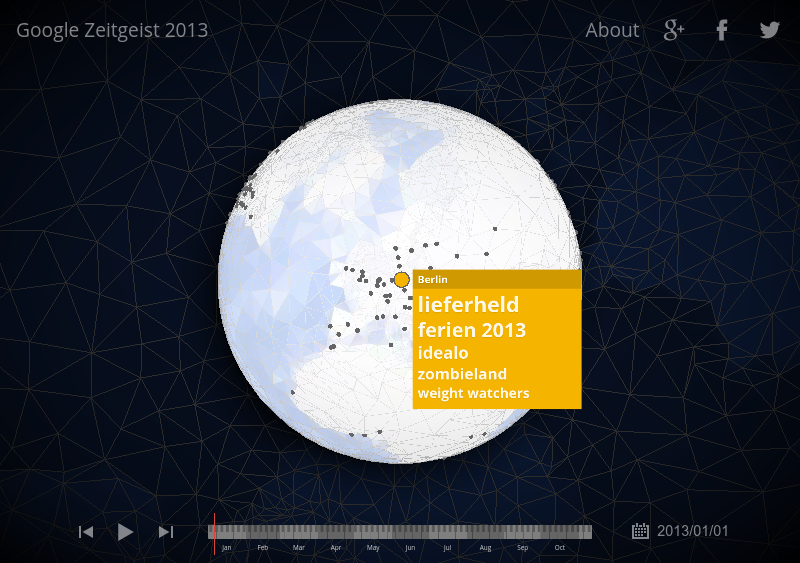This screenshot has height=563, width=800.
Task: Select the 'lieferheld' search term
Action: click(468, 304)
